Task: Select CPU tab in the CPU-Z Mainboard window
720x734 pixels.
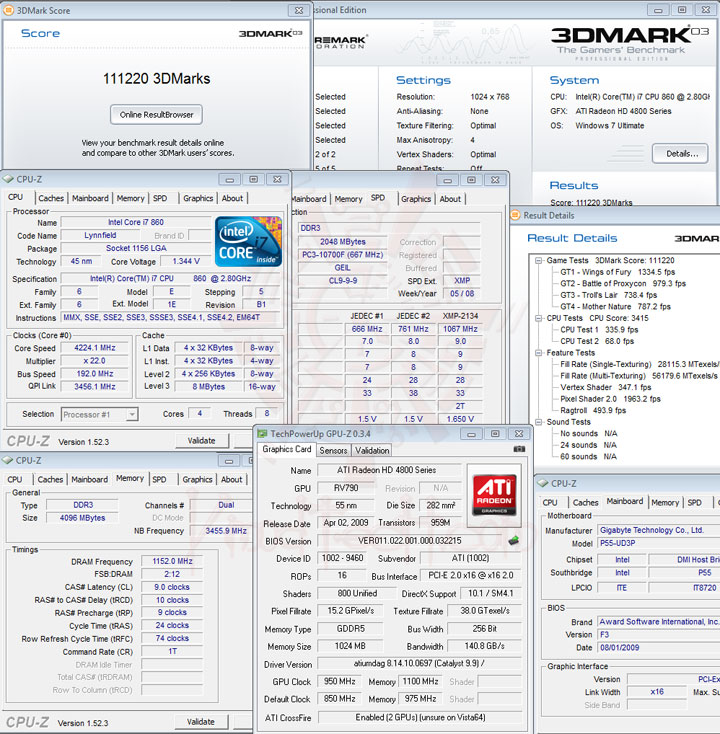Action: (x=550, y=503)
